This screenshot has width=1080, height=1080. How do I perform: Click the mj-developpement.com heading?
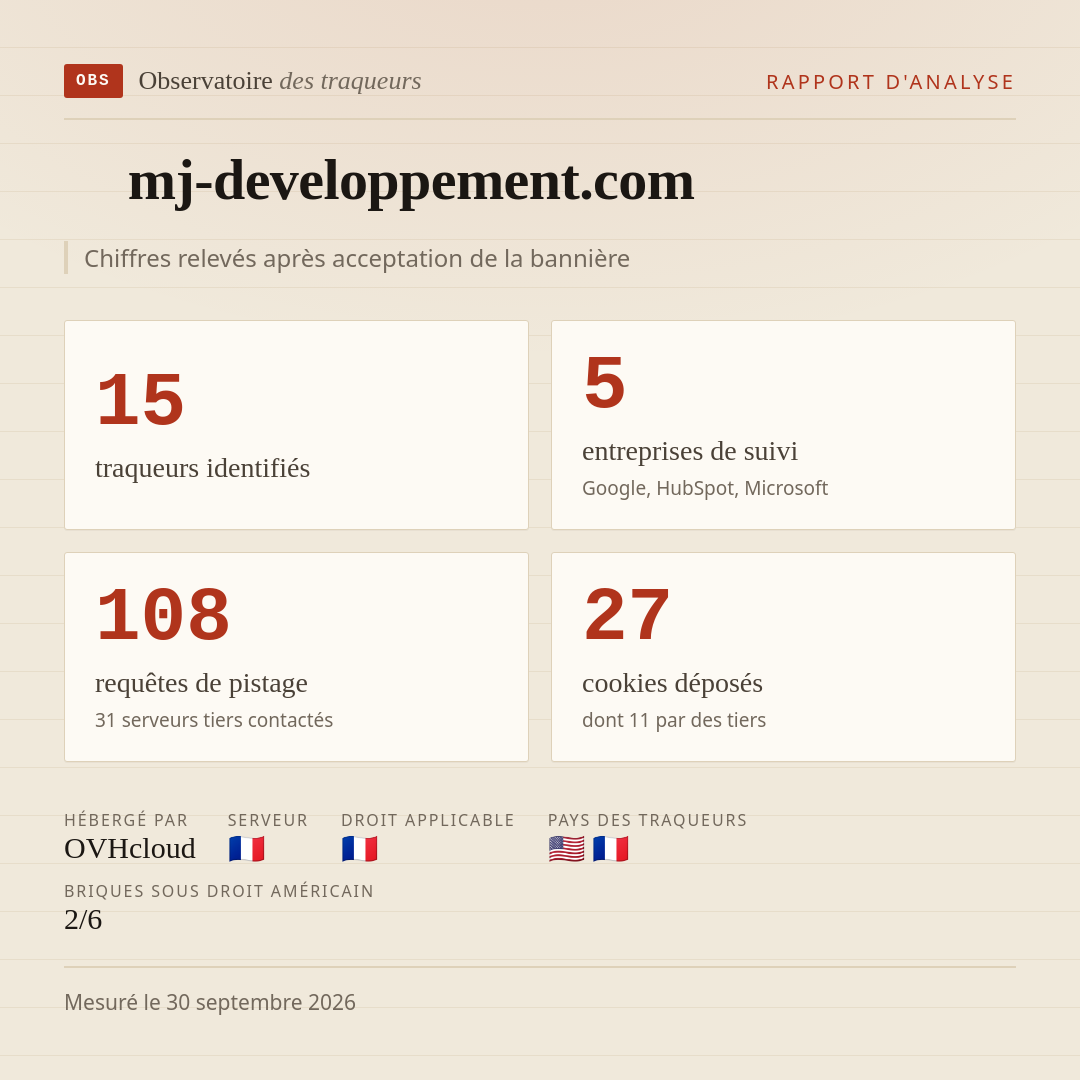point(411,181)
